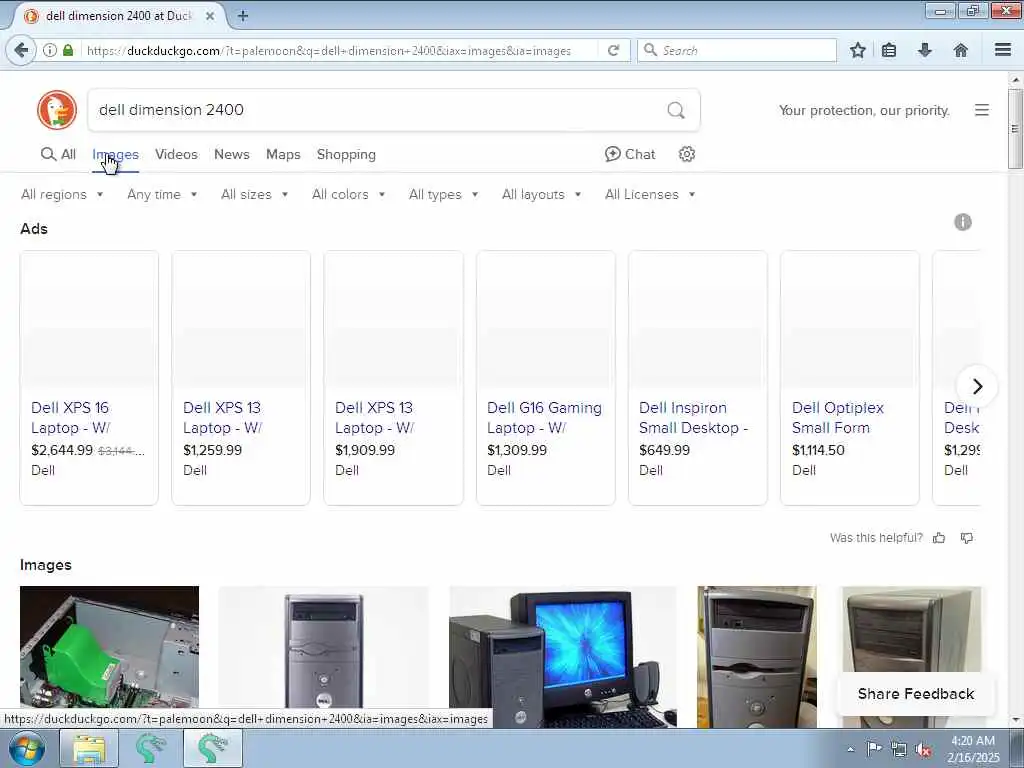This screenshot has height=768, width=1024.
Task: Open the network tray icon
Action: 899,749
